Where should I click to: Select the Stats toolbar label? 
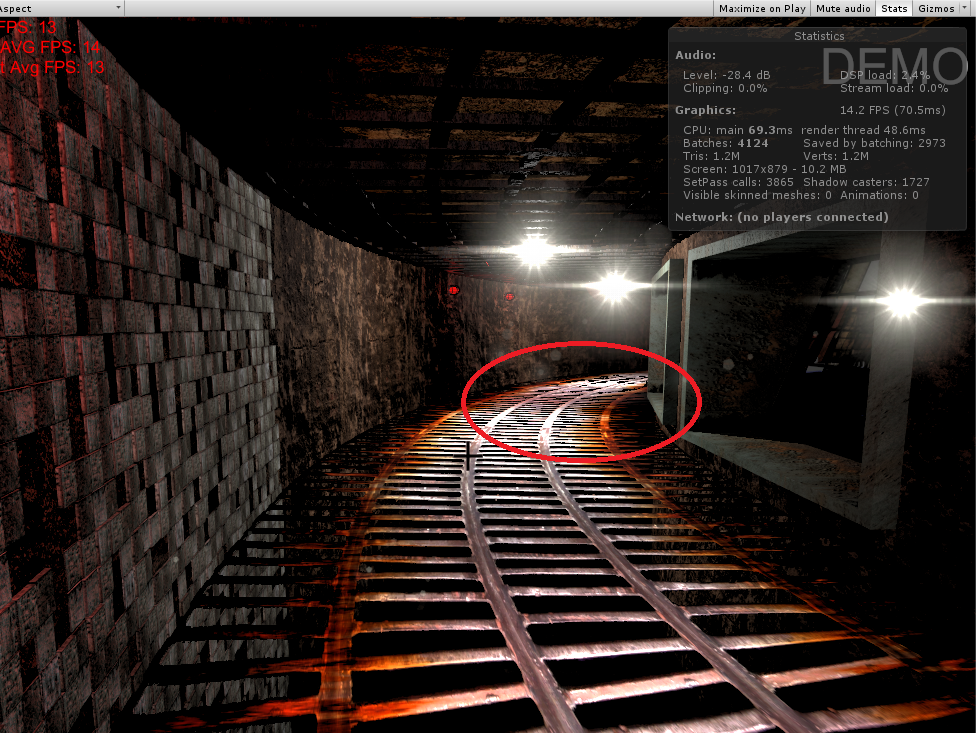pyautogui.click(x=894, y=8)
